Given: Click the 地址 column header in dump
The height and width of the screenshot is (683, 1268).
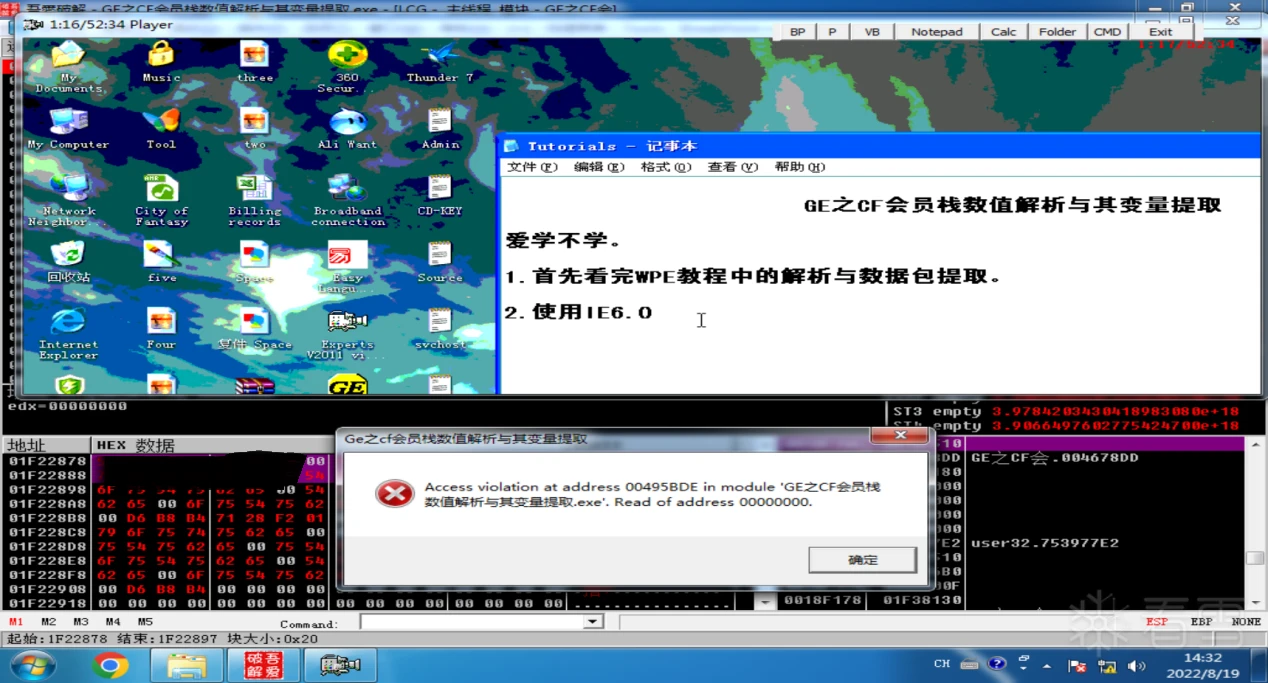Looking at the screenshot, I should pos(47,445).
